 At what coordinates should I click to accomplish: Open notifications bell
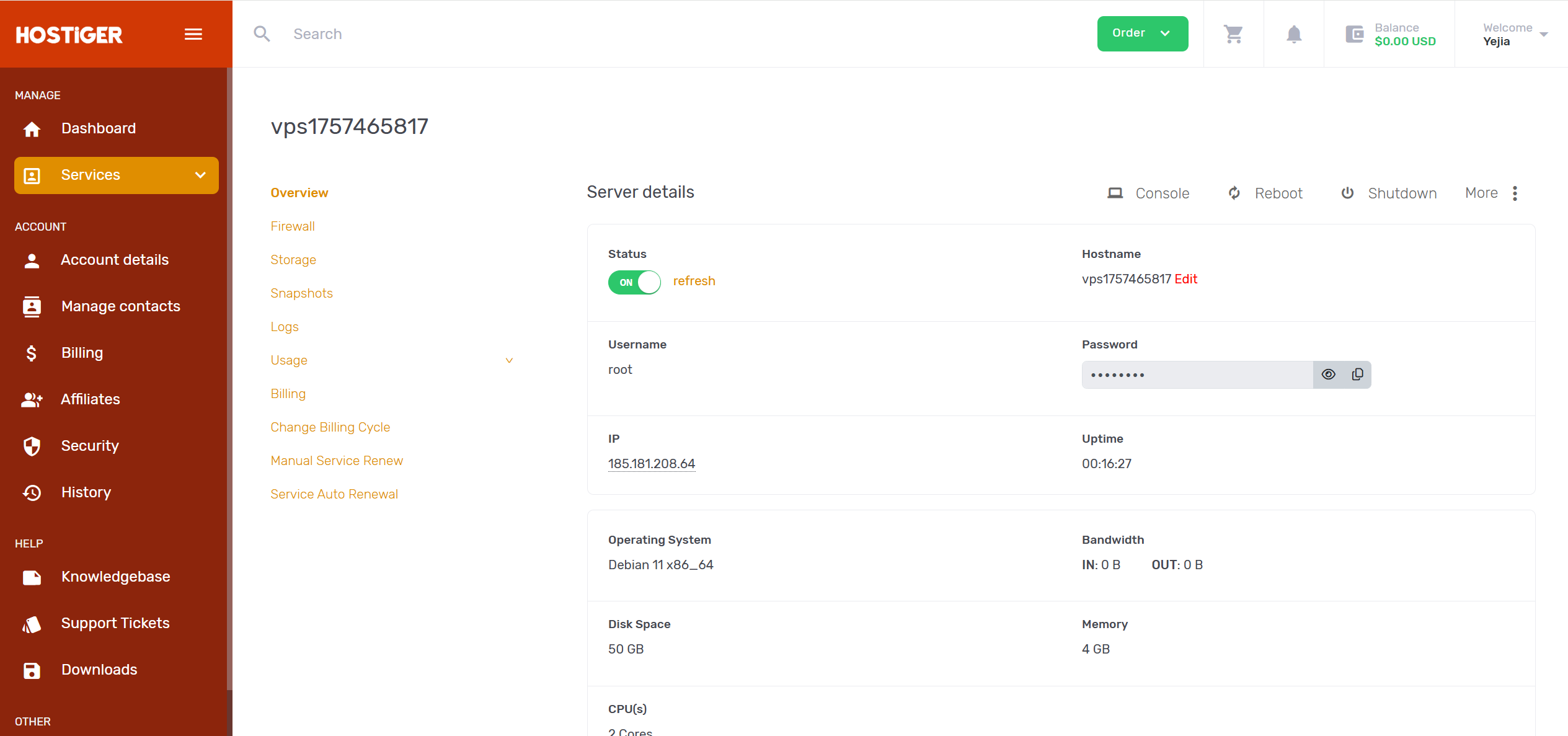pyautogui.click(x=1293, y=33)
